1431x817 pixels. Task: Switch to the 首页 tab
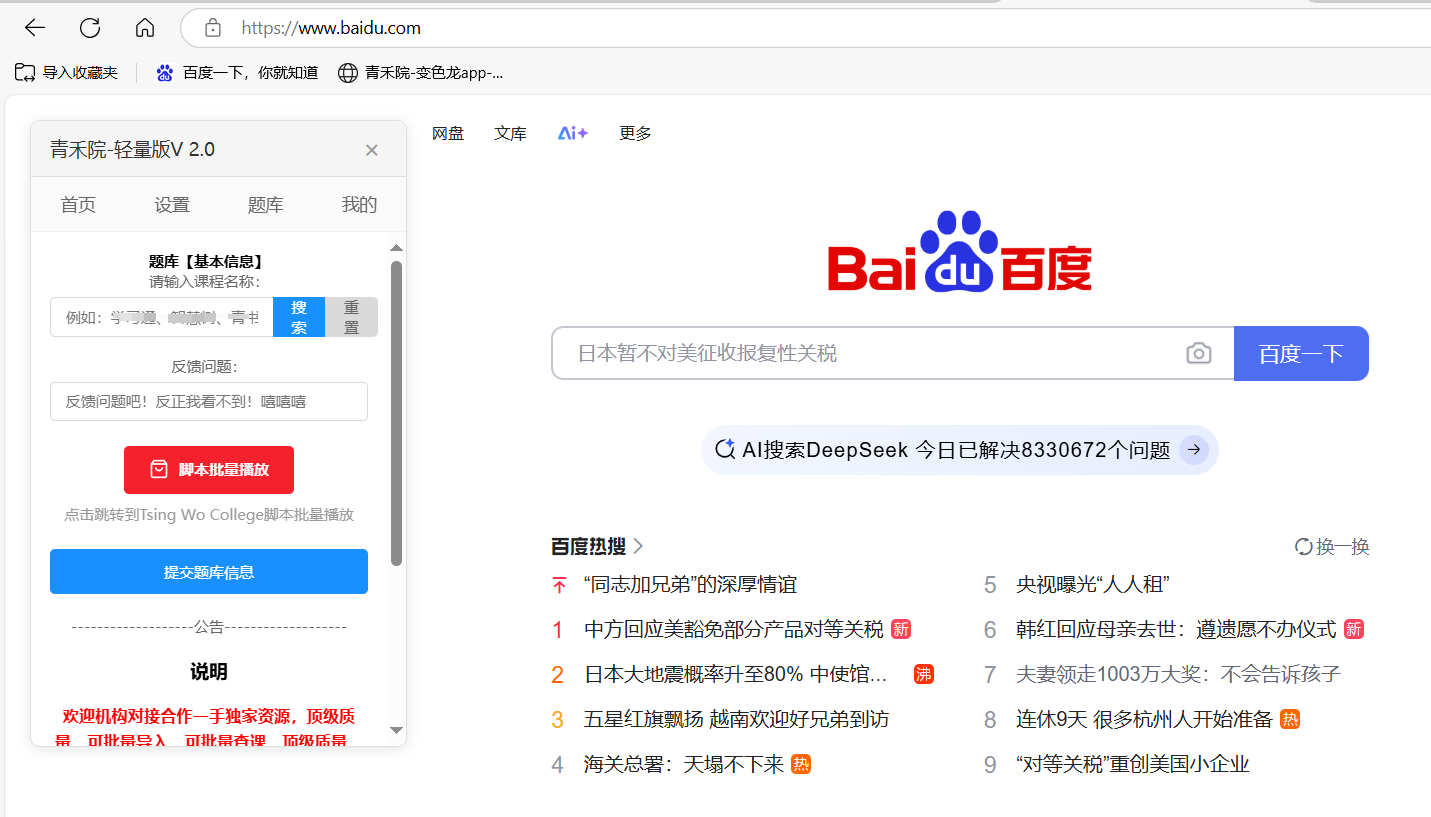pyautogui.click(x=78, y=205)
